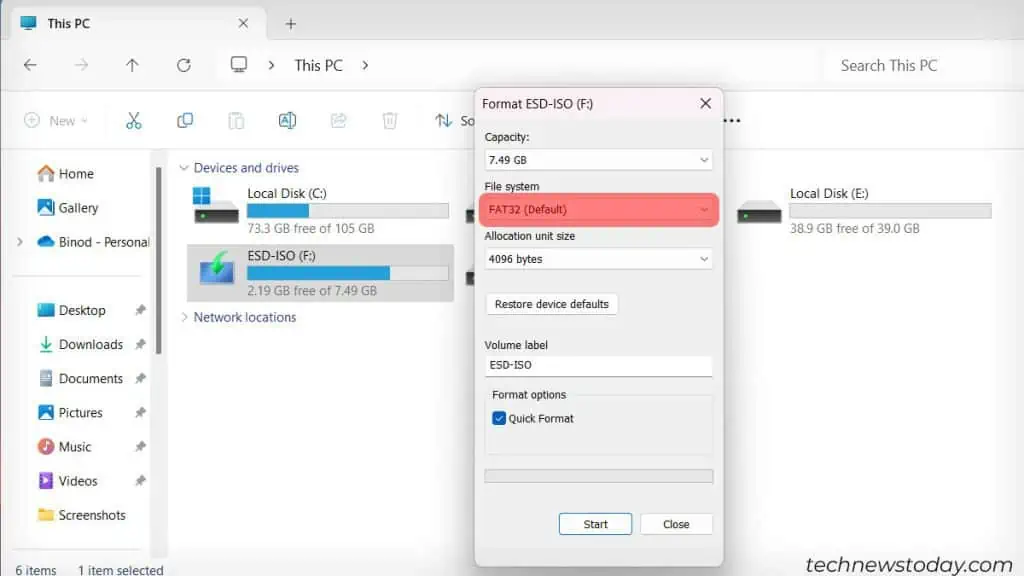
Task: Unpin Documents using its pin icon
Action: [x=140, y=378]
